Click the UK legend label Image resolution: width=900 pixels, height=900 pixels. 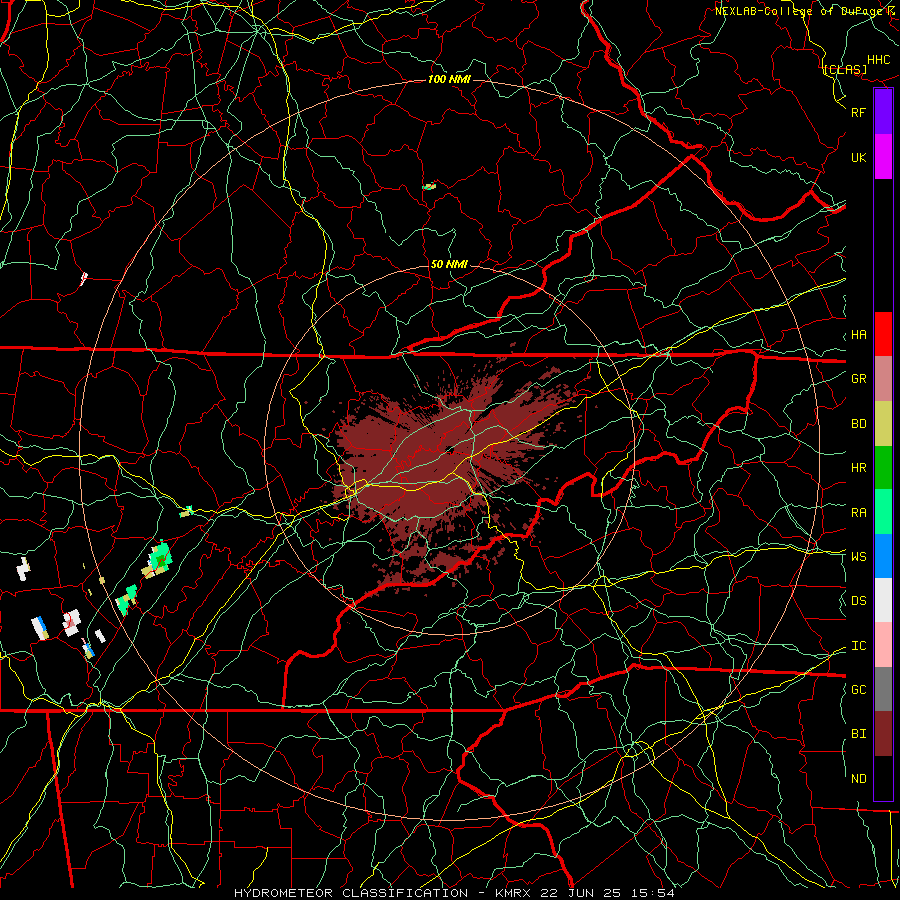(858, 157)
